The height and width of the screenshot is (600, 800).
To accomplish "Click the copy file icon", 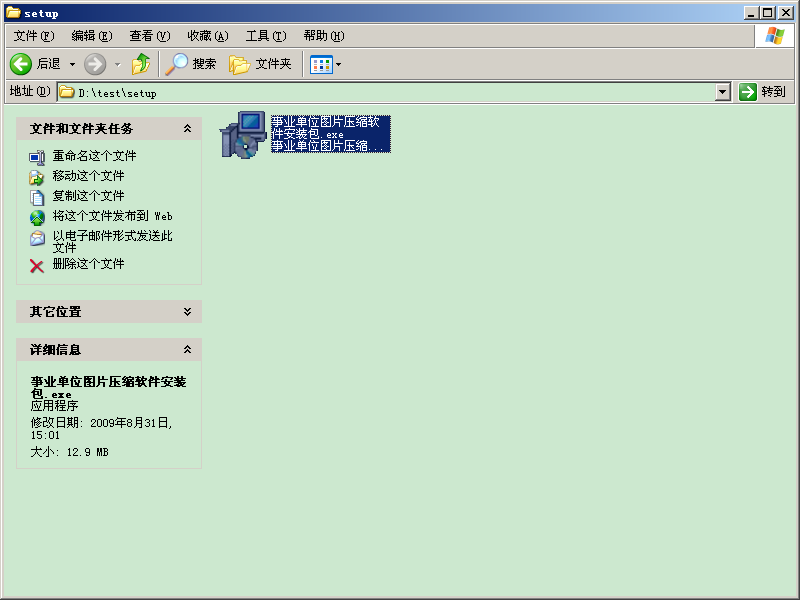I will pos(37,197).
